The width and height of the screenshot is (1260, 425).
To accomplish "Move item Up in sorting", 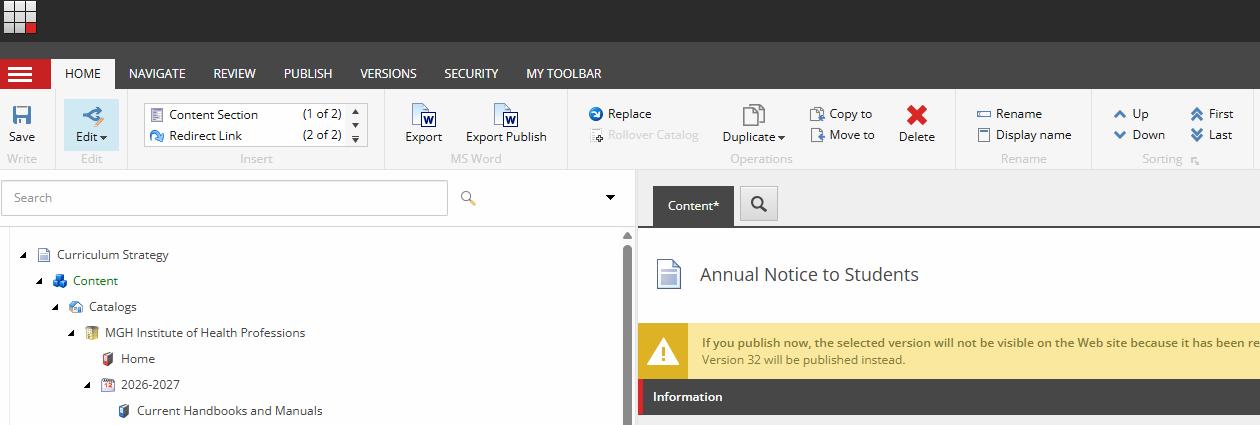I will click(1131, 114).
